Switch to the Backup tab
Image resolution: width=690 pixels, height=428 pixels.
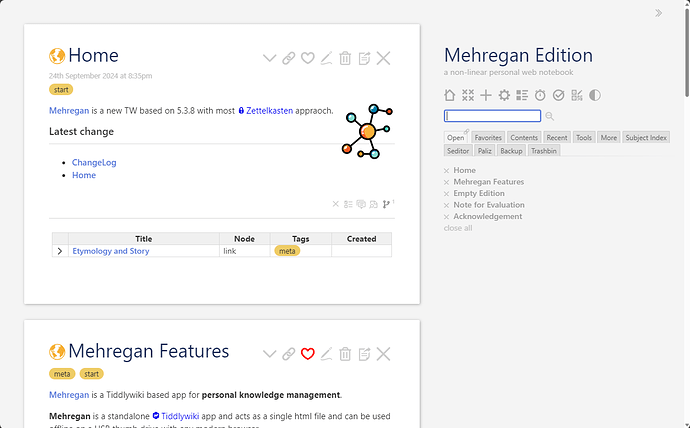click(x=511, y=151)
